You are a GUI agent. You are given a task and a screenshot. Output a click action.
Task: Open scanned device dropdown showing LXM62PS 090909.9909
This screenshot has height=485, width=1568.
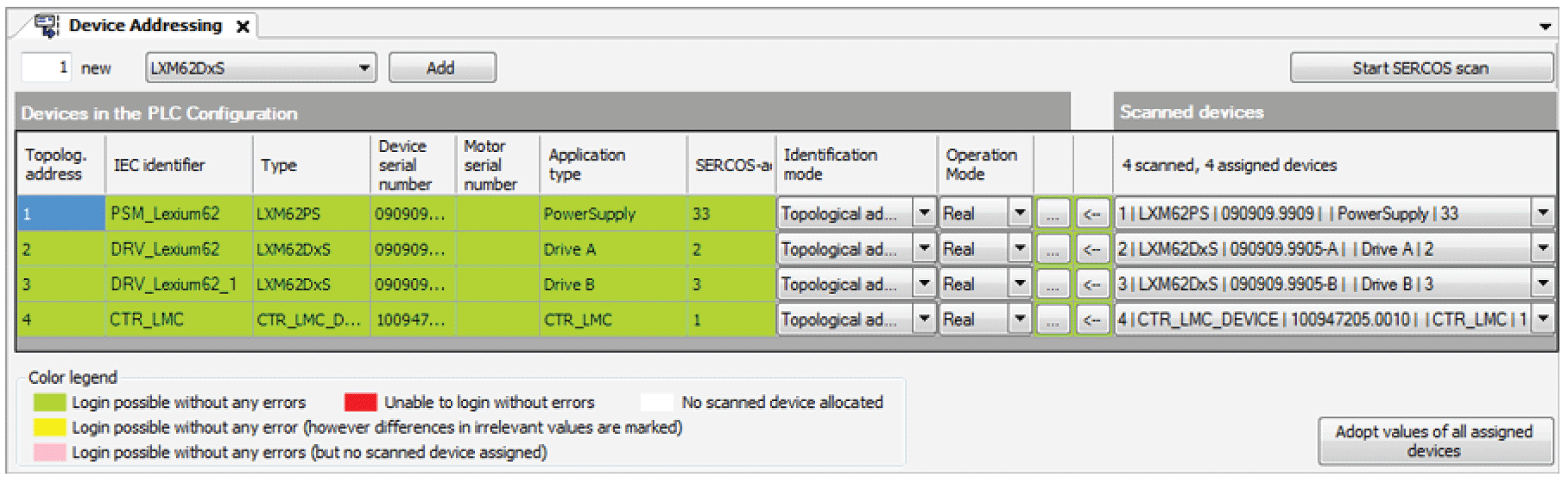pyautogui.click(x=1543, y=213)
